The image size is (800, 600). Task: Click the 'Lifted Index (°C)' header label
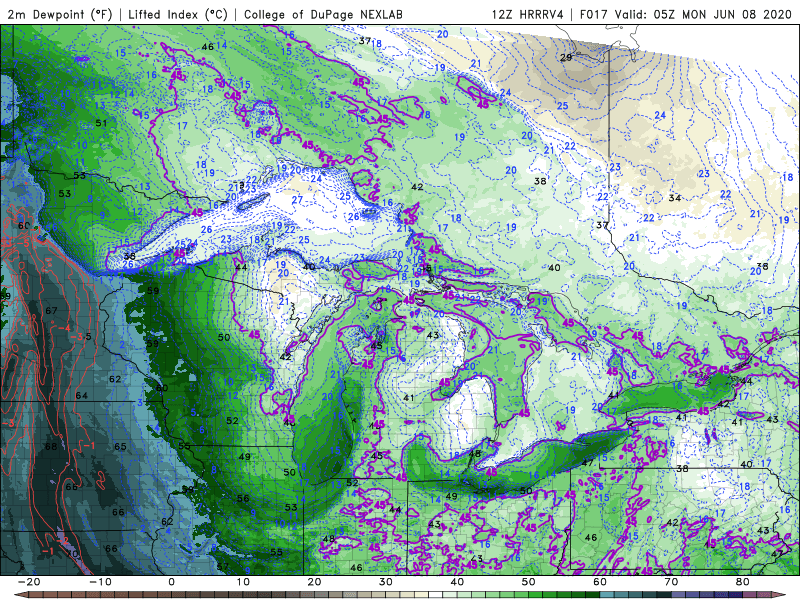point(178,14)
